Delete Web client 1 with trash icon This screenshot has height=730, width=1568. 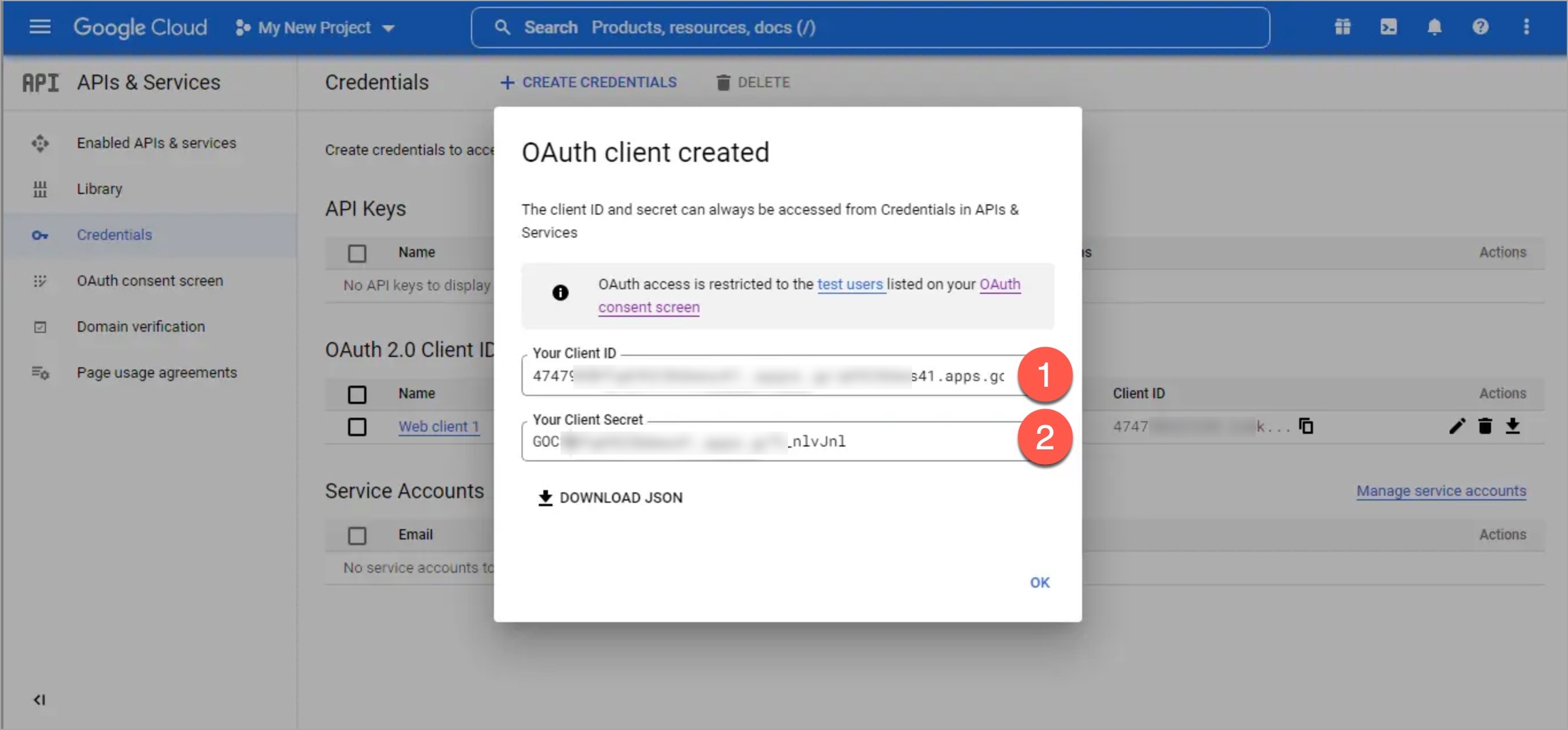click(x=1485, y=427)
